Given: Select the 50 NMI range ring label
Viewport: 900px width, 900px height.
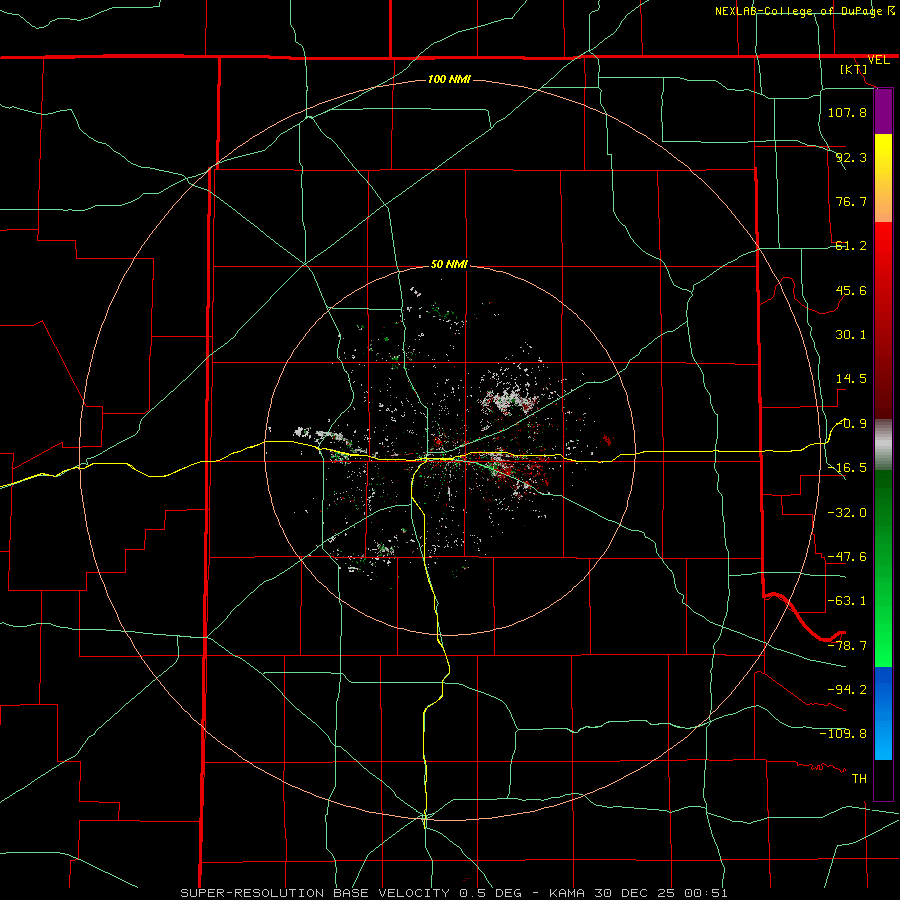Looking at the screenshot, I should [449, 264].
